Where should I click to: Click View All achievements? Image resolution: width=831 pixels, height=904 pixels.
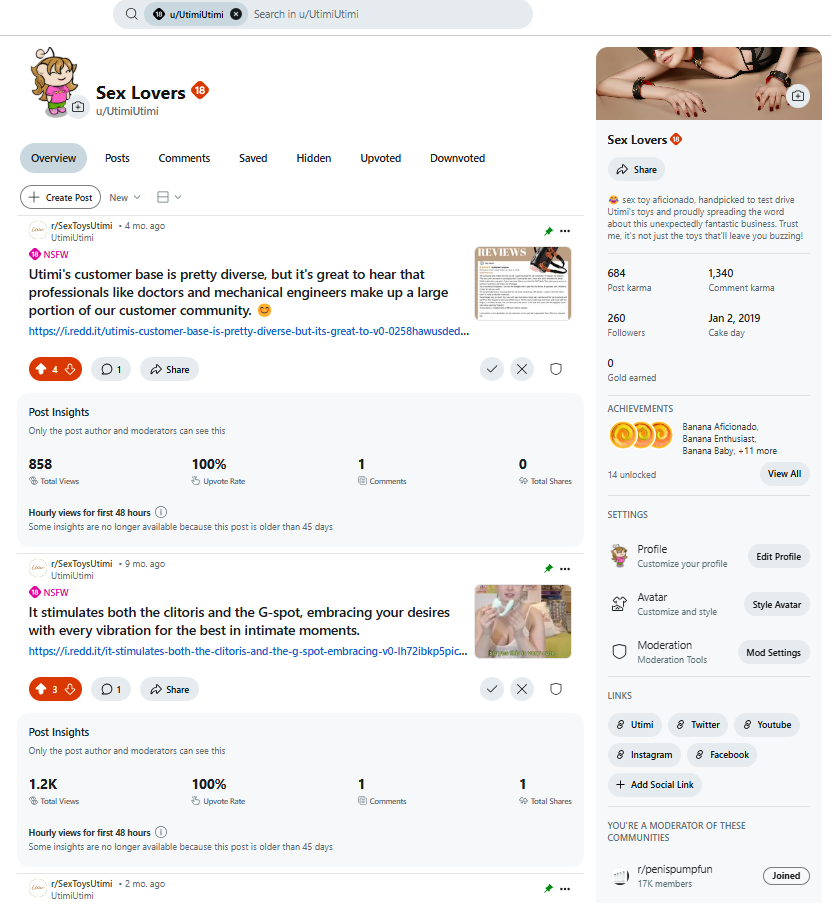(784, 474)
